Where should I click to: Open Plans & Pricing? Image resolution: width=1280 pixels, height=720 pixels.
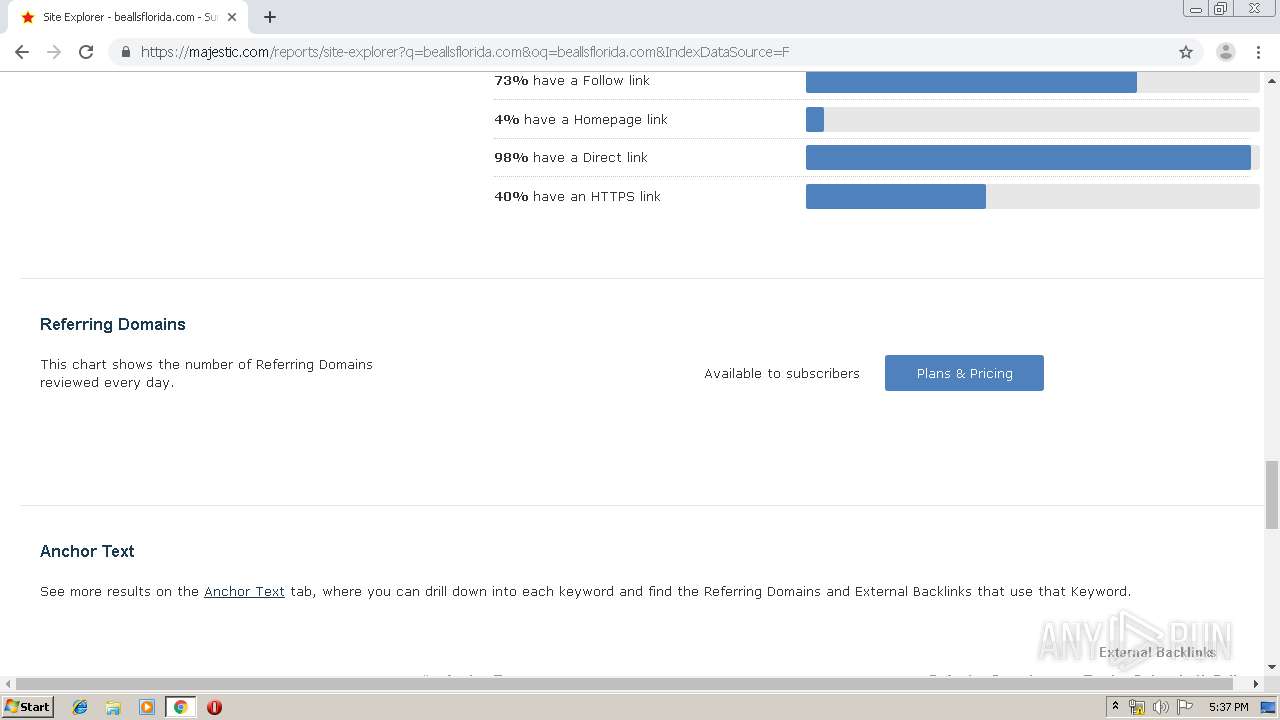964,373
